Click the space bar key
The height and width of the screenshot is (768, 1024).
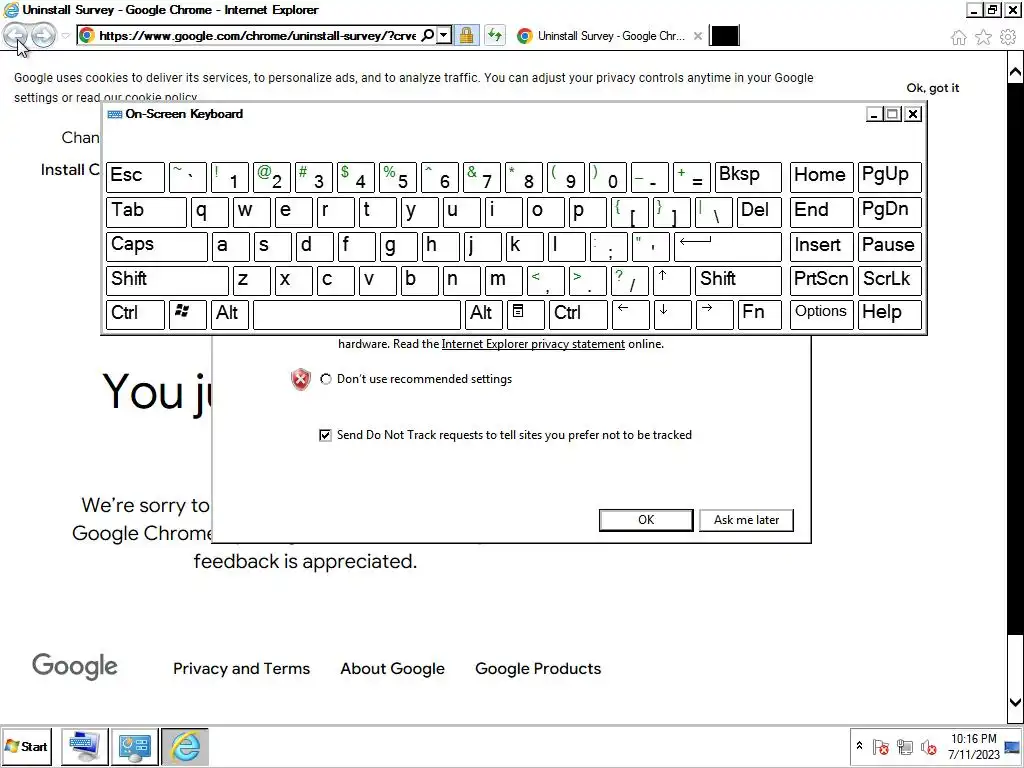click(357, 314)
